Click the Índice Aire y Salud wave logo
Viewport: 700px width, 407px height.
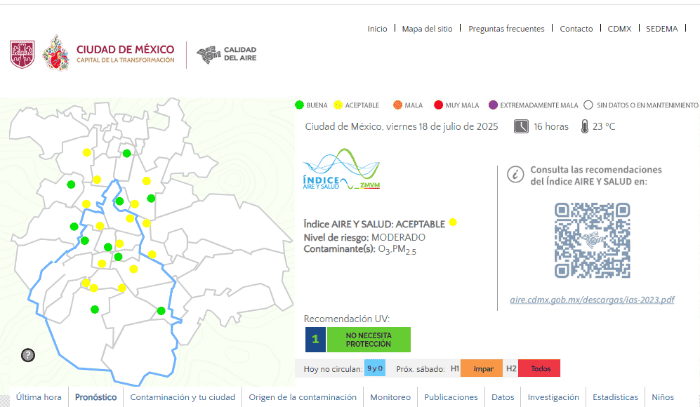click(x=341, y=170)
